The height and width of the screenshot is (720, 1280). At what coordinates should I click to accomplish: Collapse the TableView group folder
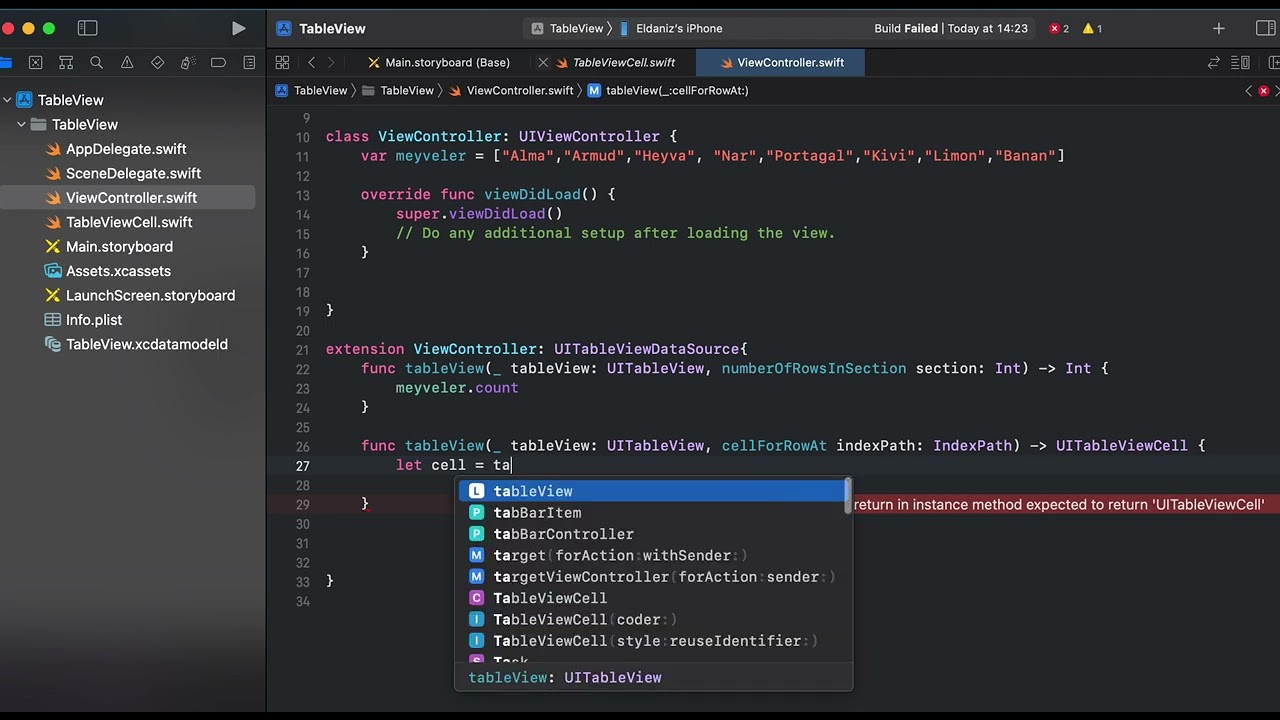pyautogui.click(x=21, y=124)
